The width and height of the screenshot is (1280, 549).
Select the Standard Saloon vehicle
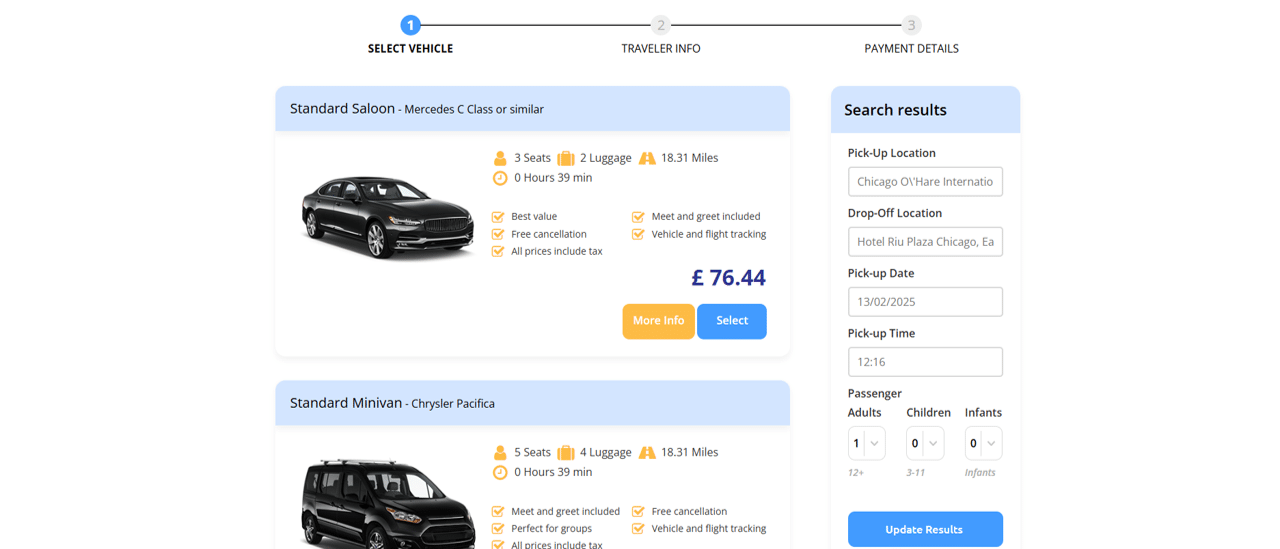tap(732, 321)
